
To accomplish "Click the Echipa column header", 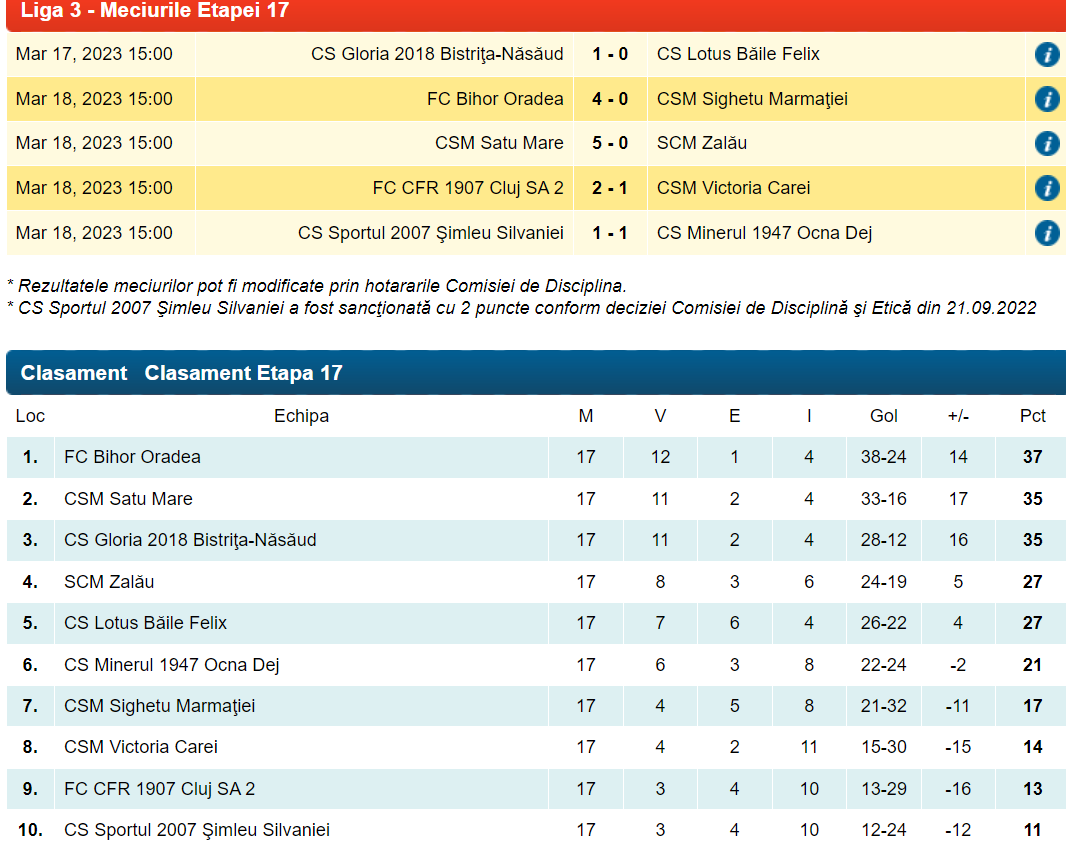I will pos(301,416).
